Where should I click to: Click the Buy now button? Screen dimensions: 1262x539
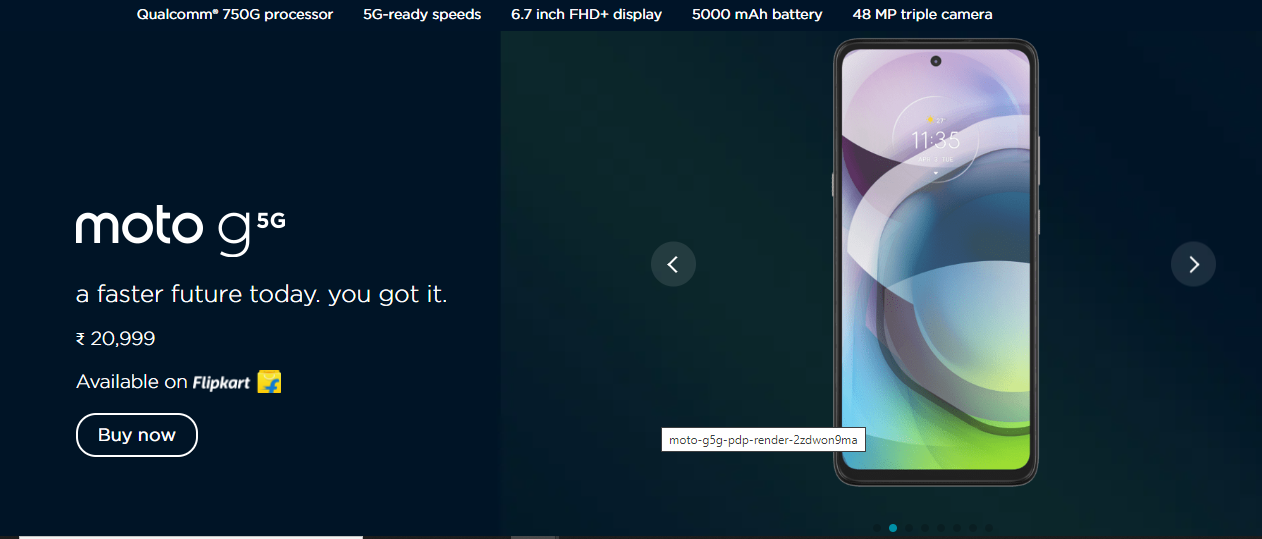[x=137, y=435]
